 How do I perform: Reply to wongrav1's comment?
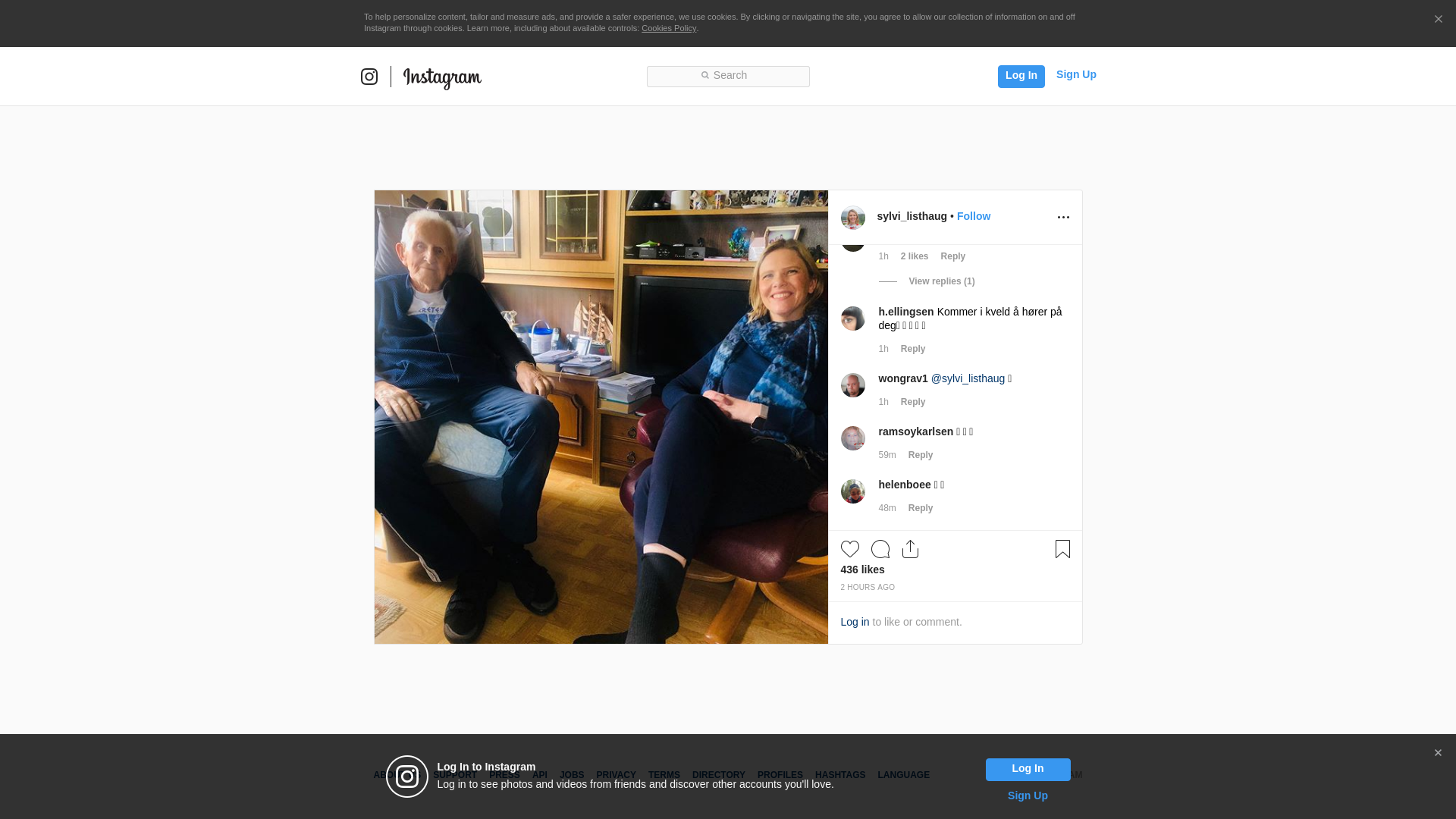pyautogui.click(x=912, y=402)
